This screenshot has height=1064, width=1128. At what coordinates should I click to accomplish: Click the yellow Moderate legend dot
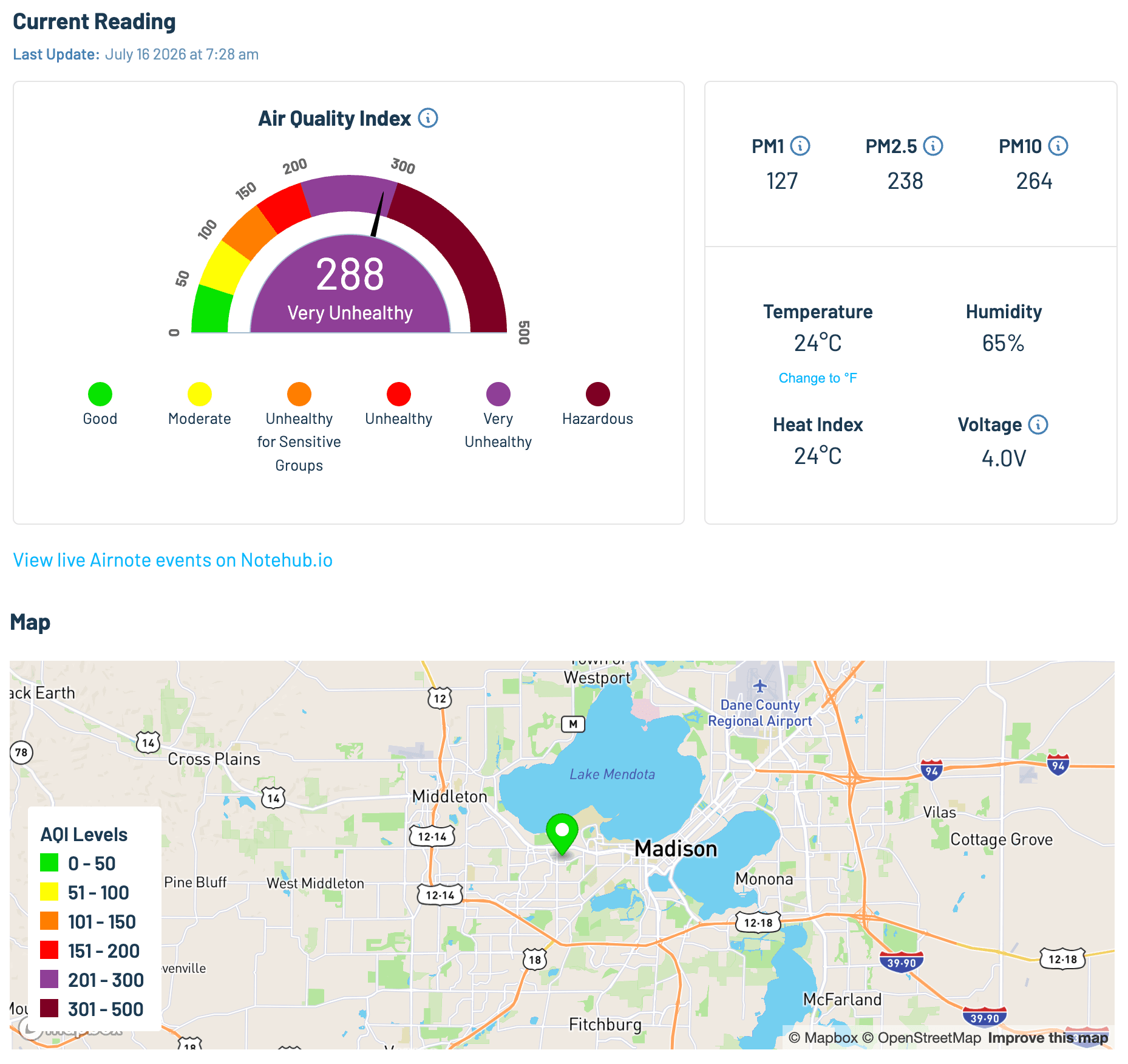click(x=200, y=394)
